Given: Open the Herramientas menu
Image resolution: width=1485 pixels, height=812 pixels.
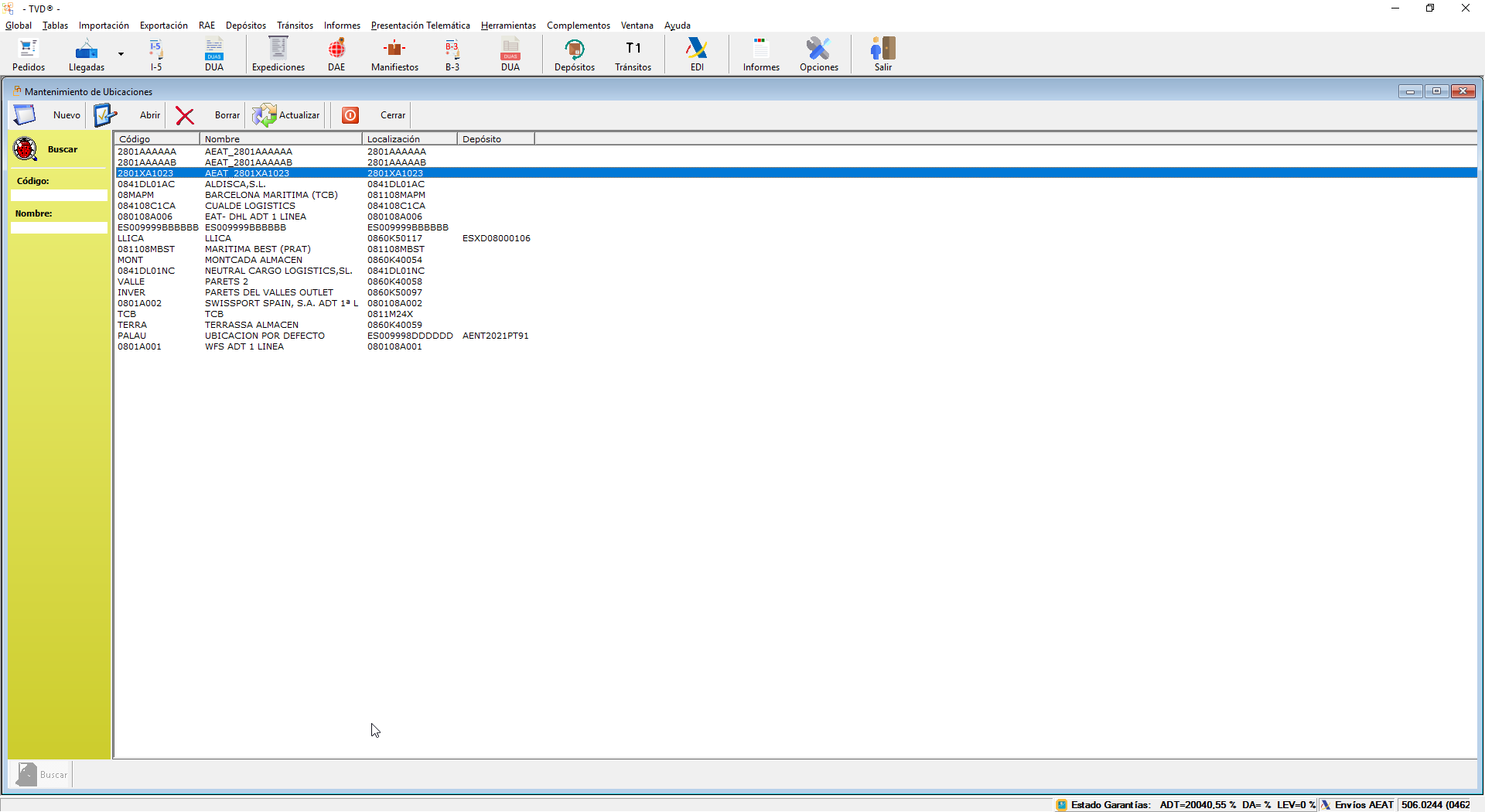Looking at the screenshot, I should point(508,26).
